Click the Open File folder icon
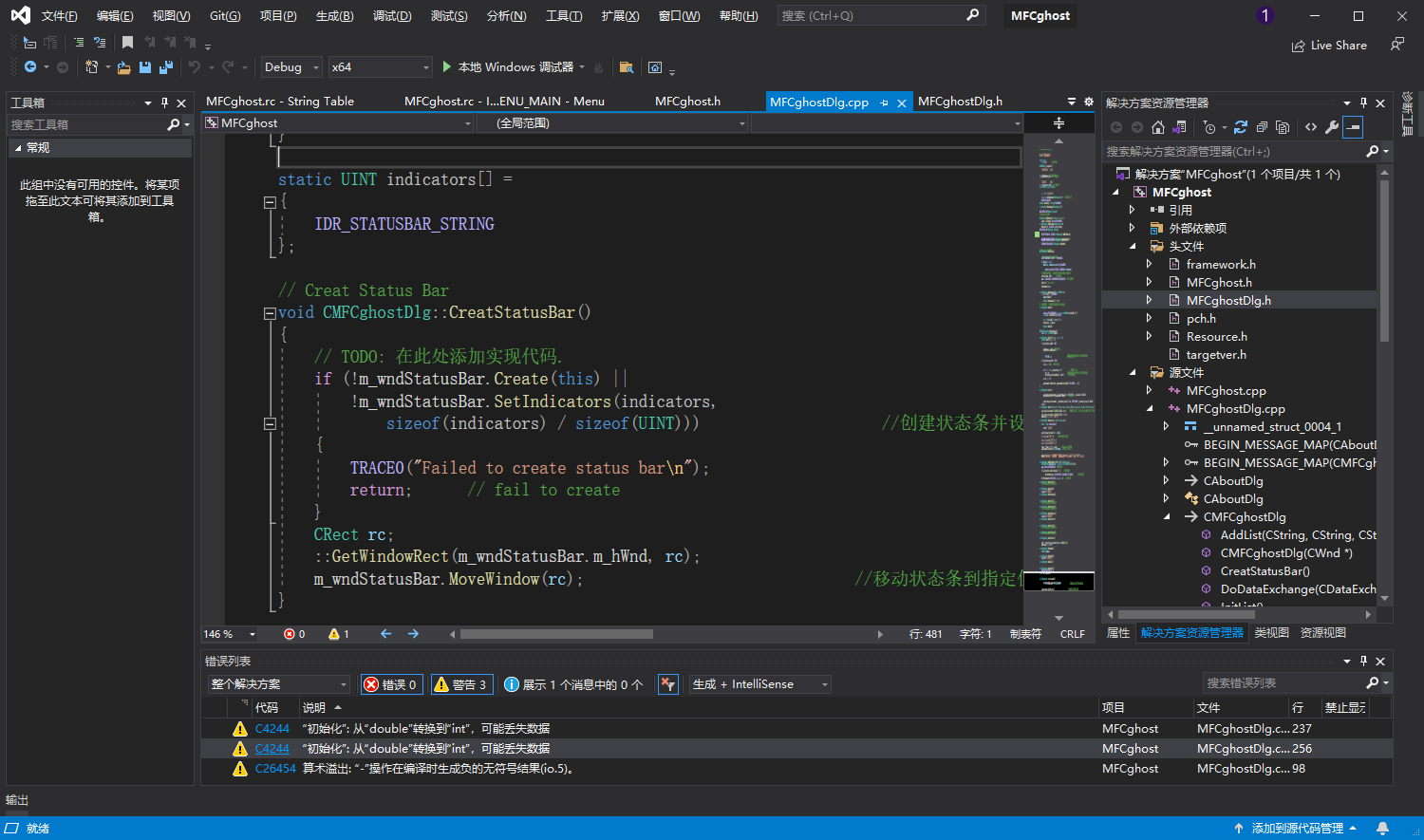This screenshot has width=1424, height=840. 123,67
